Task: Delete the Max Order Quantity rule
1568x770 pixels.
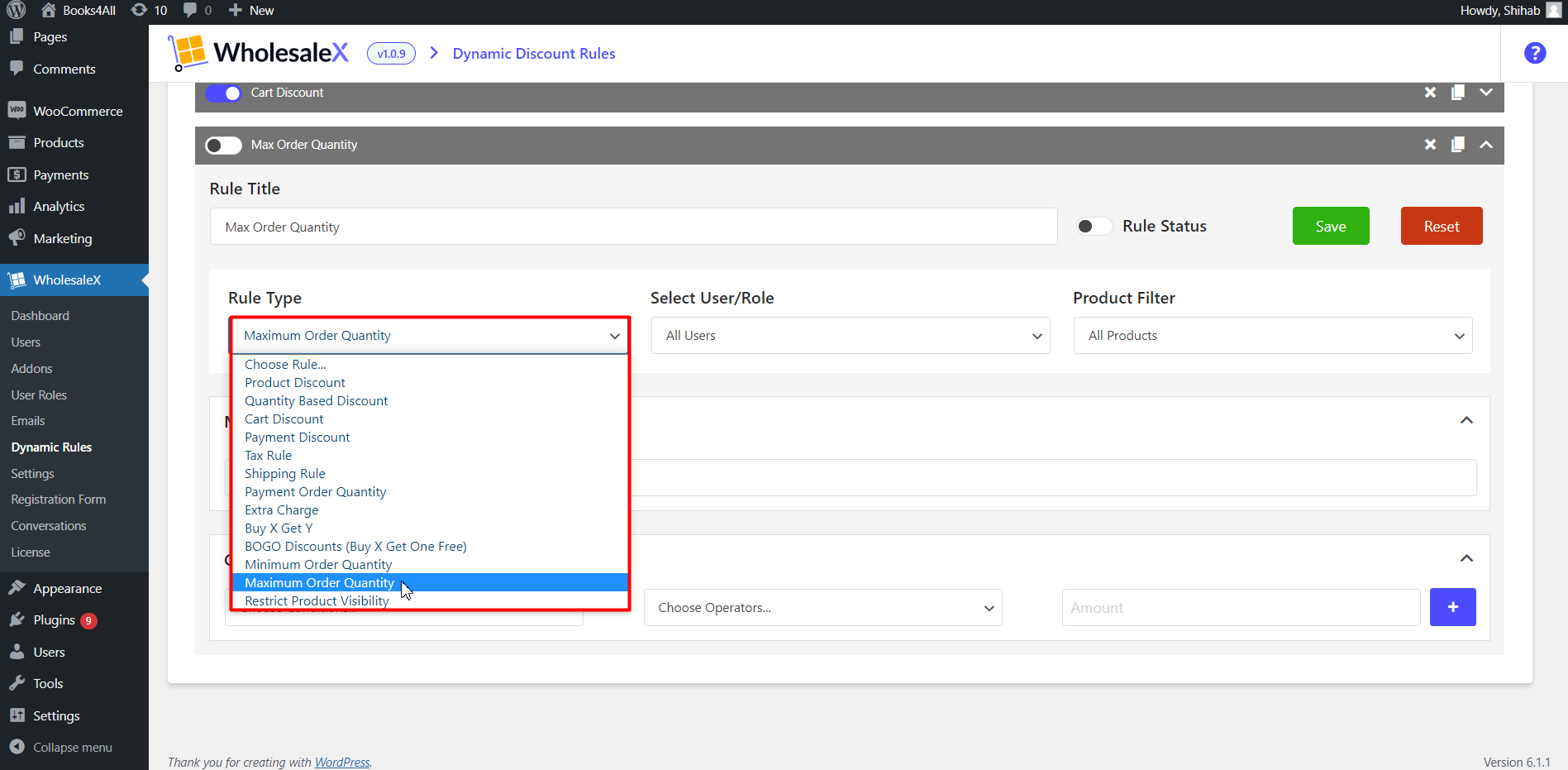Action: (x=1430, y=145)
